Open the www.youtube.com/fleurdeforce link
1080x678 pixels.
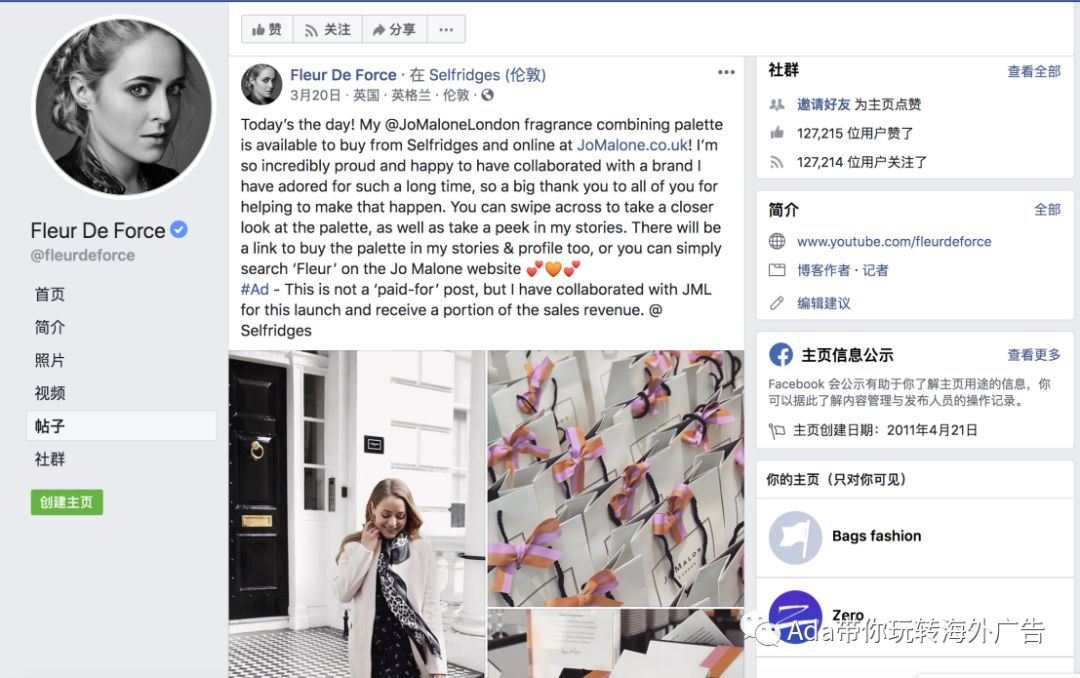894,242
